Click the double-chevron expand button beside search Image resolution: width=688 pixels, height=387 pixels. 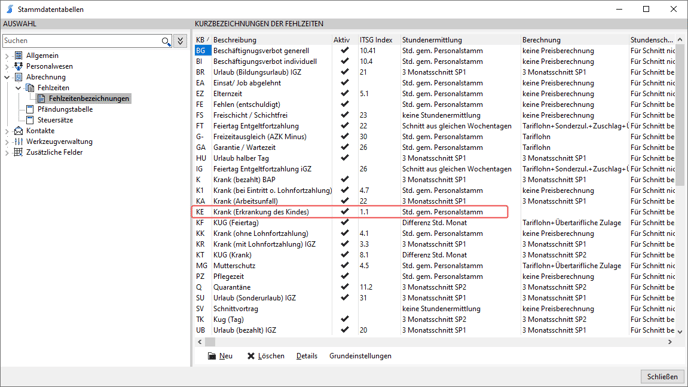(180, 41)
